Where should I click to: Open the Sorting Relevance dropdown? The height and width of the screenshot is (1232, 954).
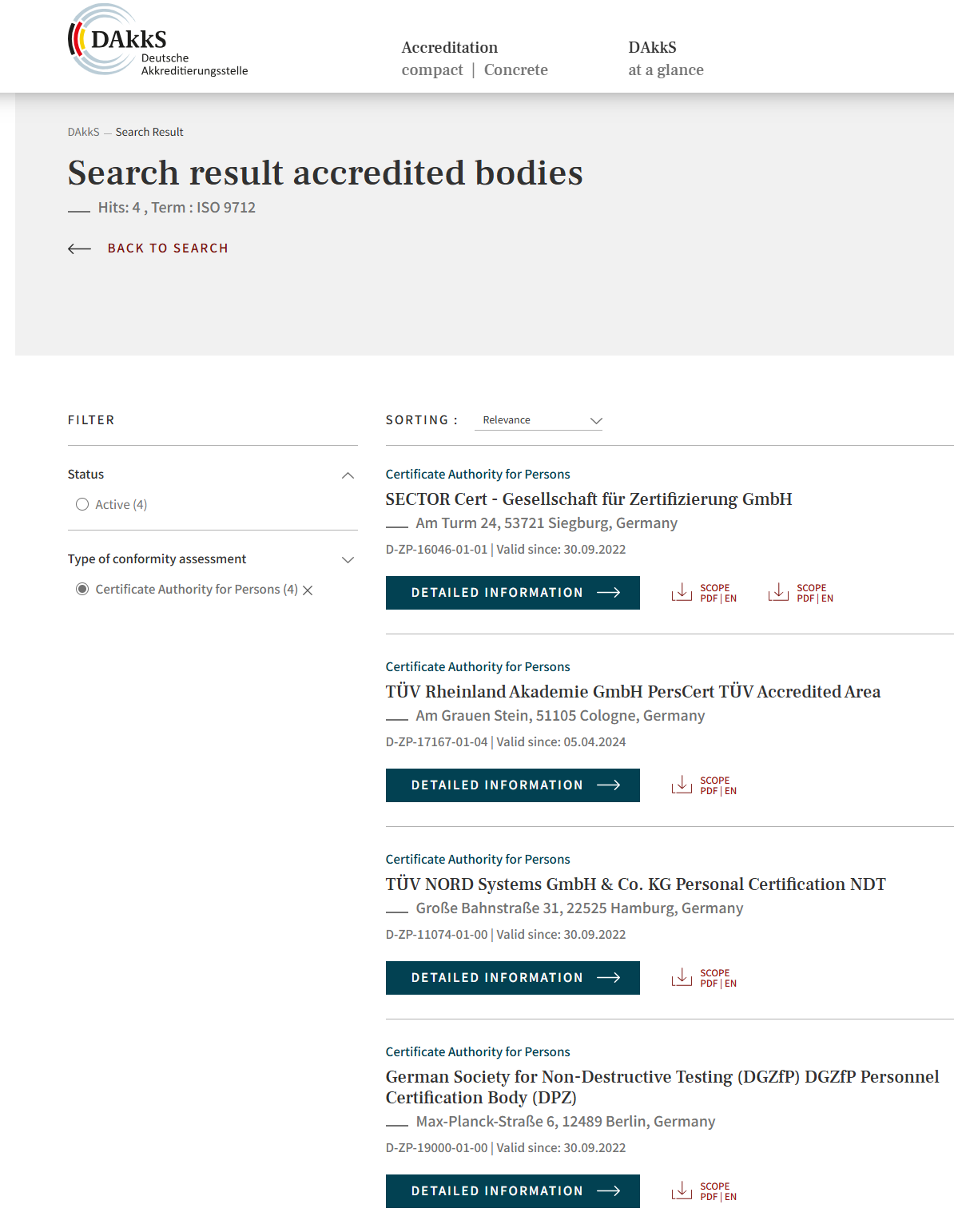click(539, 420)
